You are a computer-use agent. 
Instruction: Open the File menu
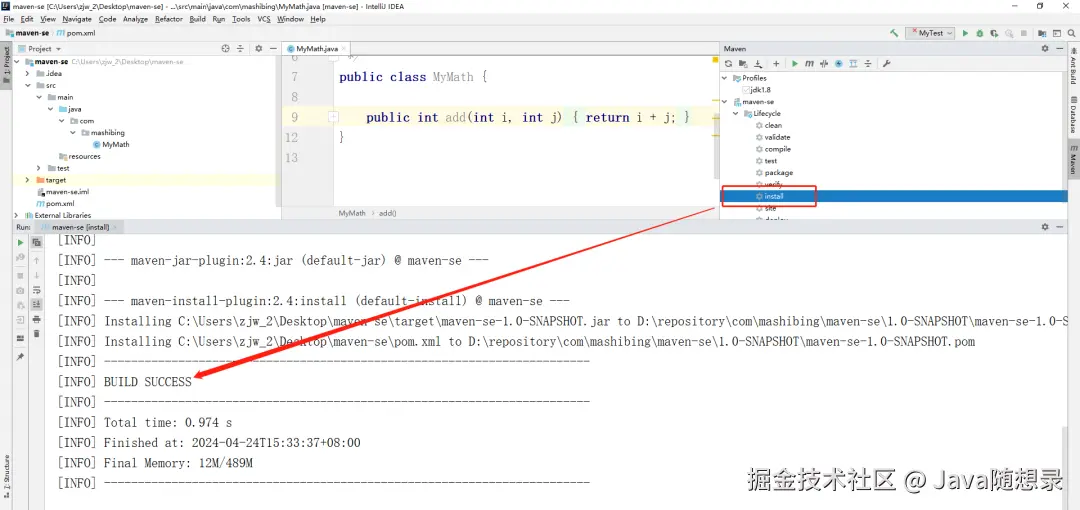8,19
